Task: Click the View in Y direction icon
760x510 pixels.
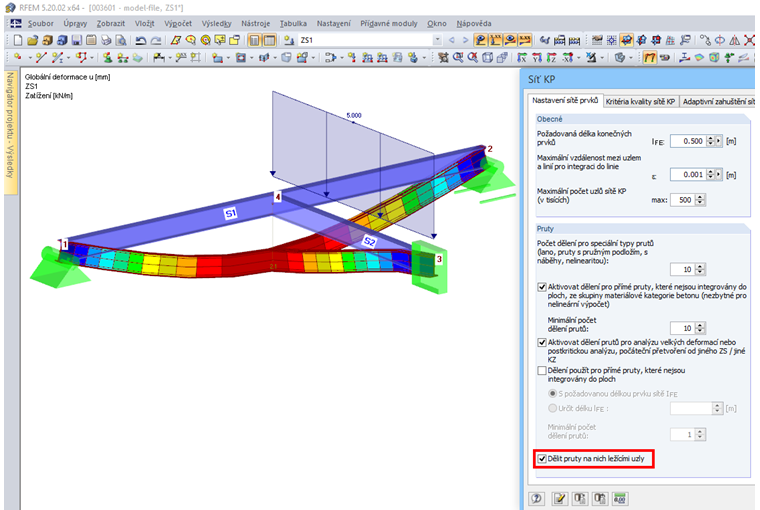Action: coord(537,58)
